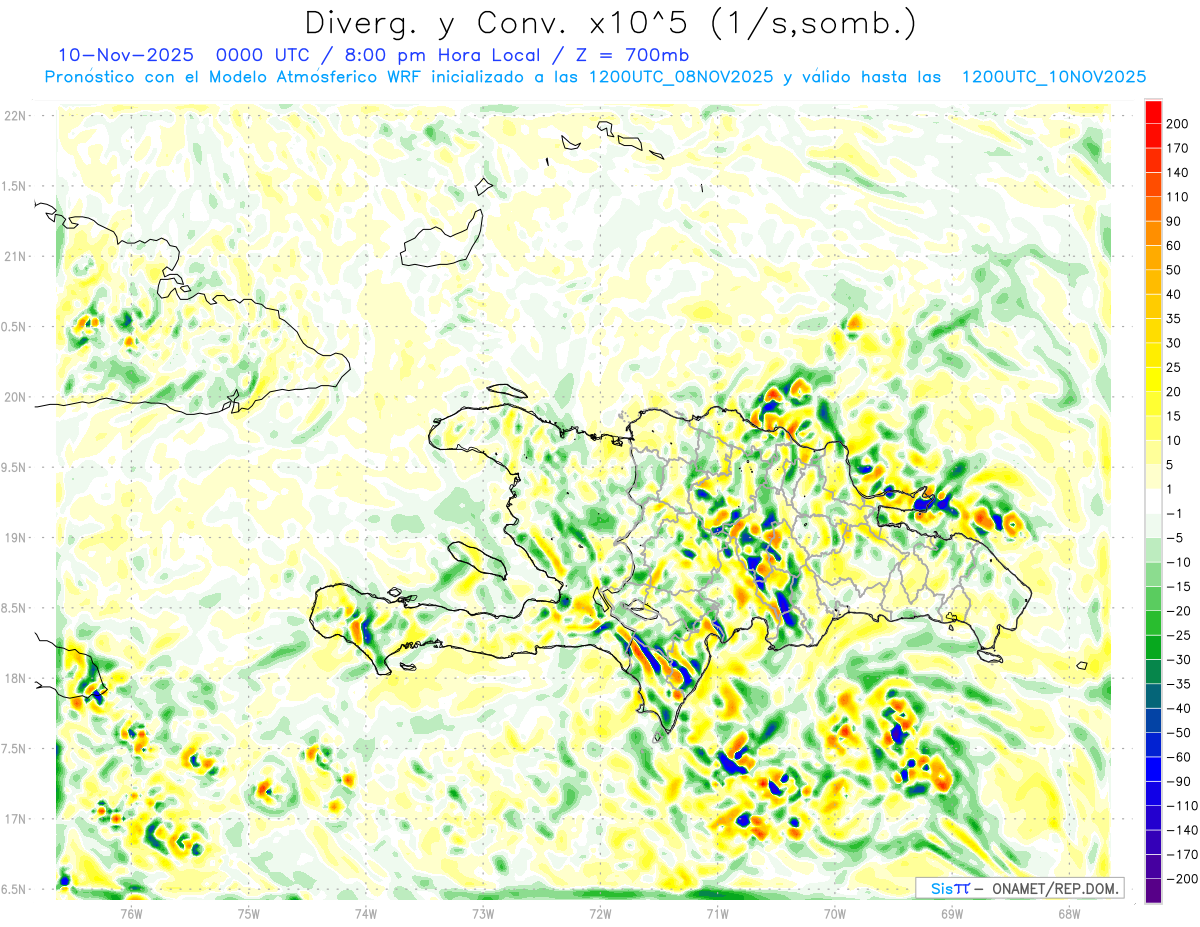This screenshot has width=1200, height=927.
Task: Click the "71W" longitude label
Action: tap(717, 913)
